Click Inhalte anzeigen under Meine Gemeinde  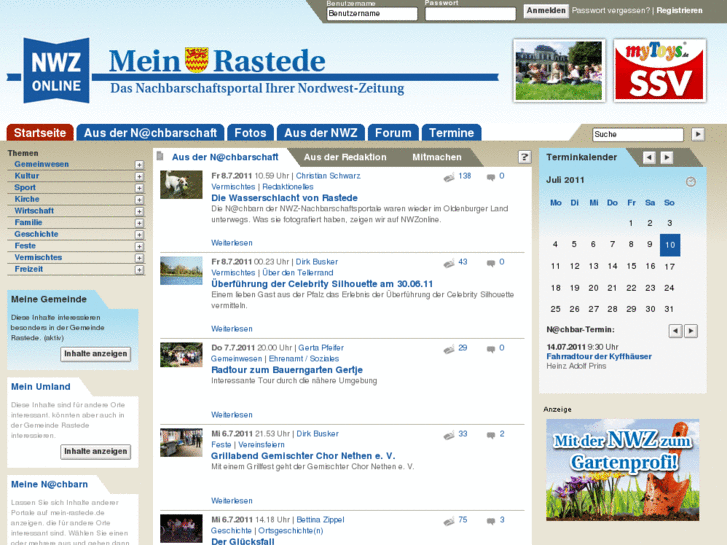(96, 354)
